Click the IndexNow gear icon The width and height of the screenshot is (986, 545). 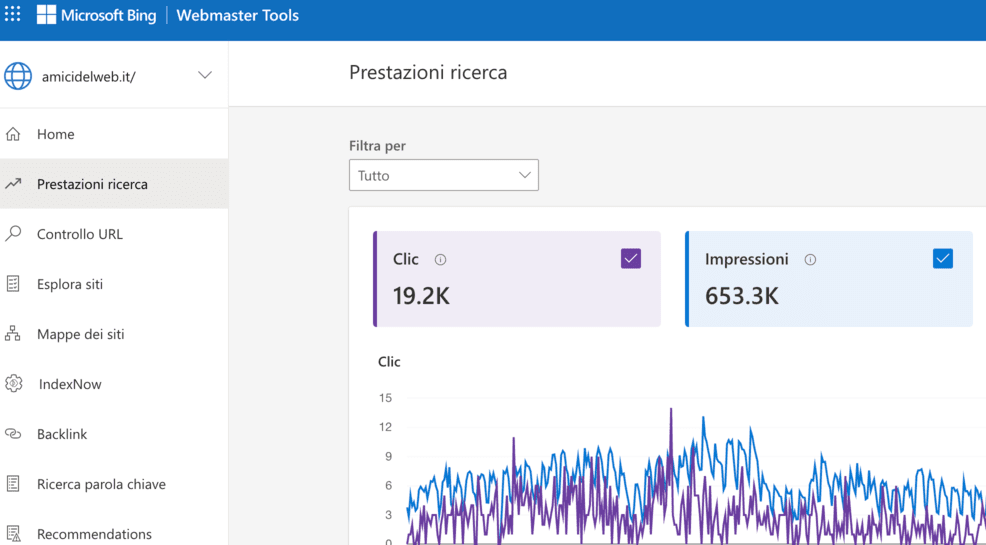coord(13,383)
